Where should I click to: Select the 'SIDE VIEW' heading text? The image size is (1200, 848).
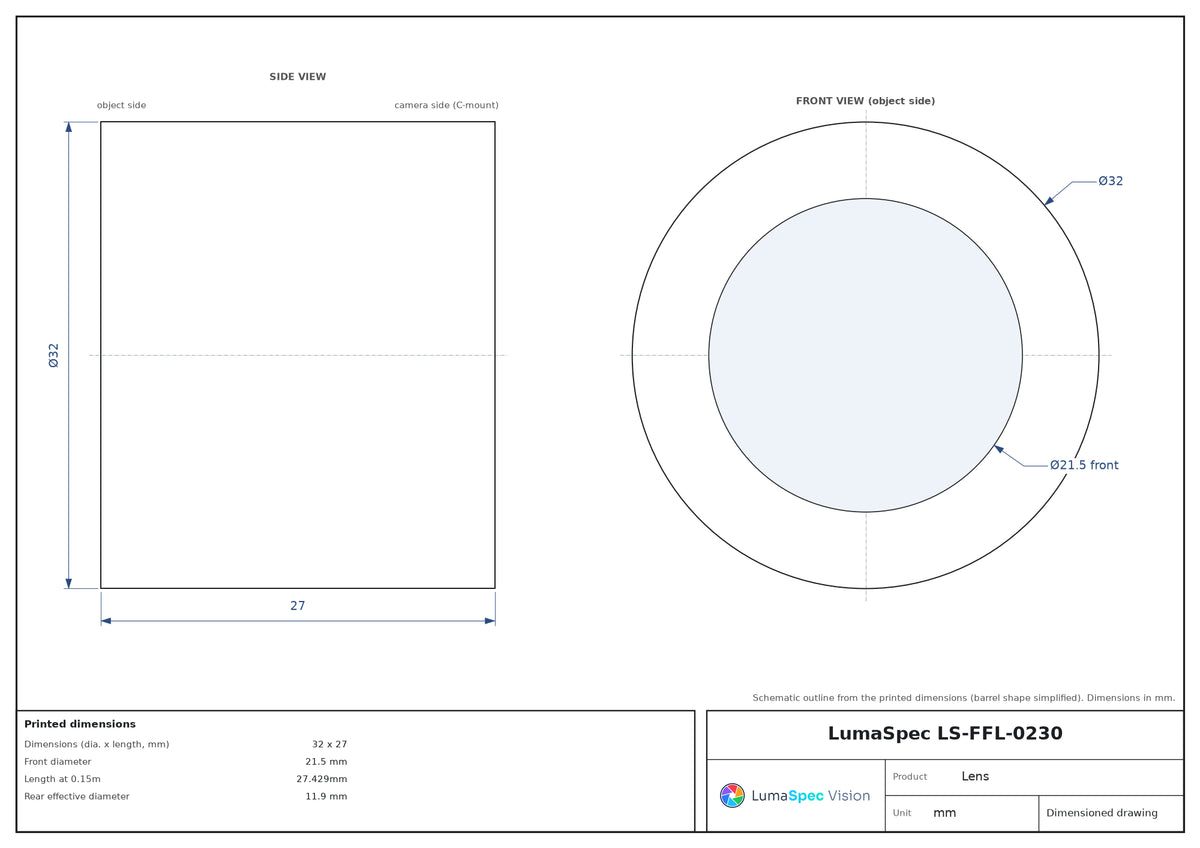tap(297, 77)
